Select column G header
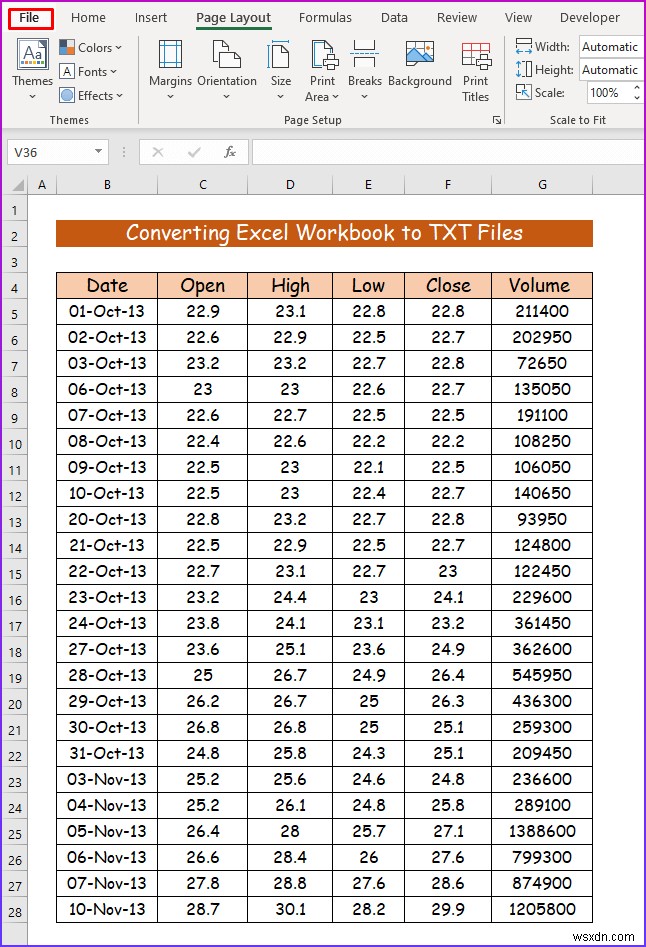The width and height of the screenshot is (646, 947). click(x=542, y=185)
